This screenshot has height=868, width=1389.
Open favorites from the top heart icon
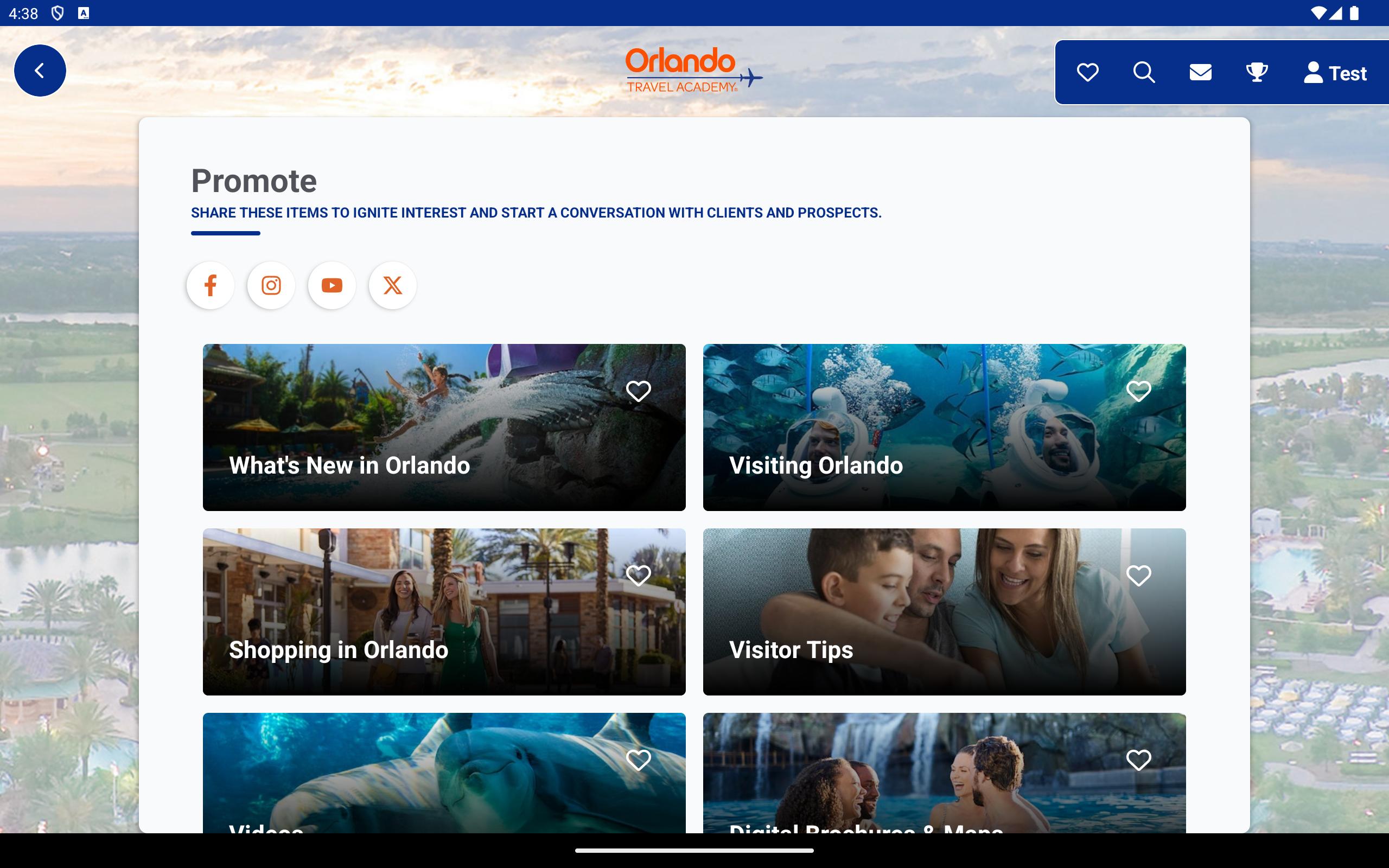(x=1088, y=72)
